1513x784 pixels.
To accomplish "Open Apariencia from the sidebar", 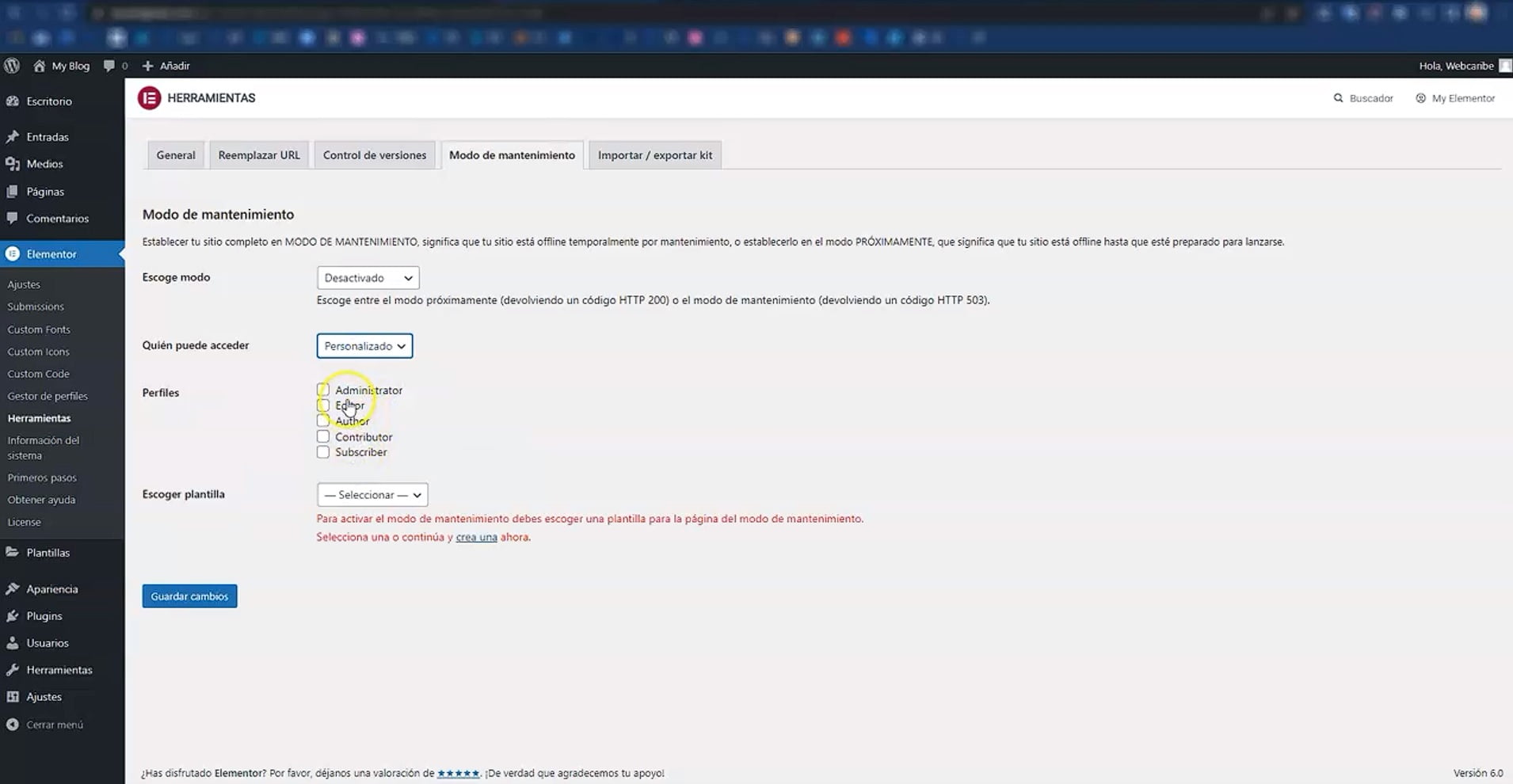I will click(51, 588).
